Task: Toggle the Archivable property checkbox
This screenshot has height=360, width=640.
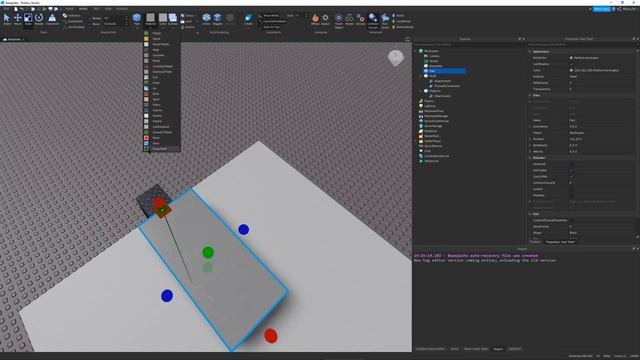Action: (x=571, y=170)
